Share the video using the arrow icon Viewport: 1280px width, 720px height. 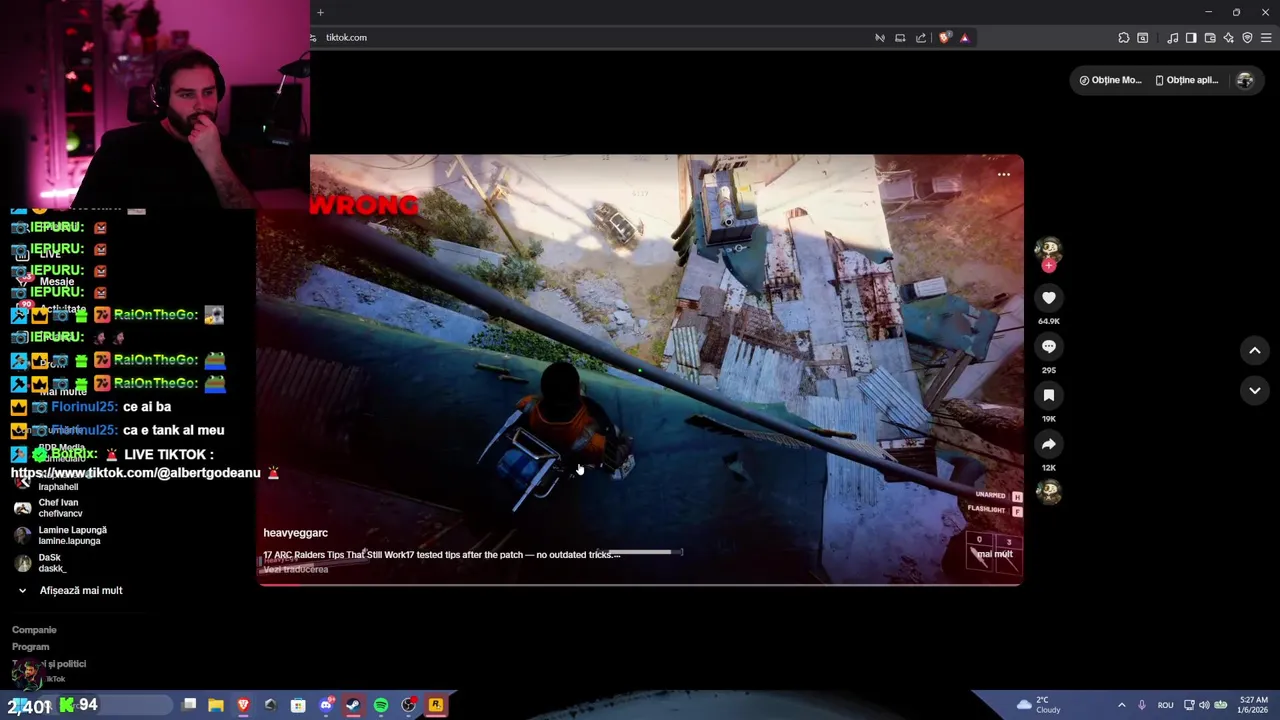pos(1048,444)
